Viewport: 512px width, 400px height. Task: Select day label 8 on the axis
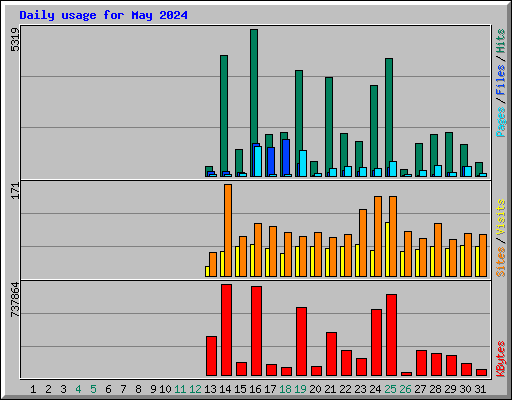tap(138, 389)
